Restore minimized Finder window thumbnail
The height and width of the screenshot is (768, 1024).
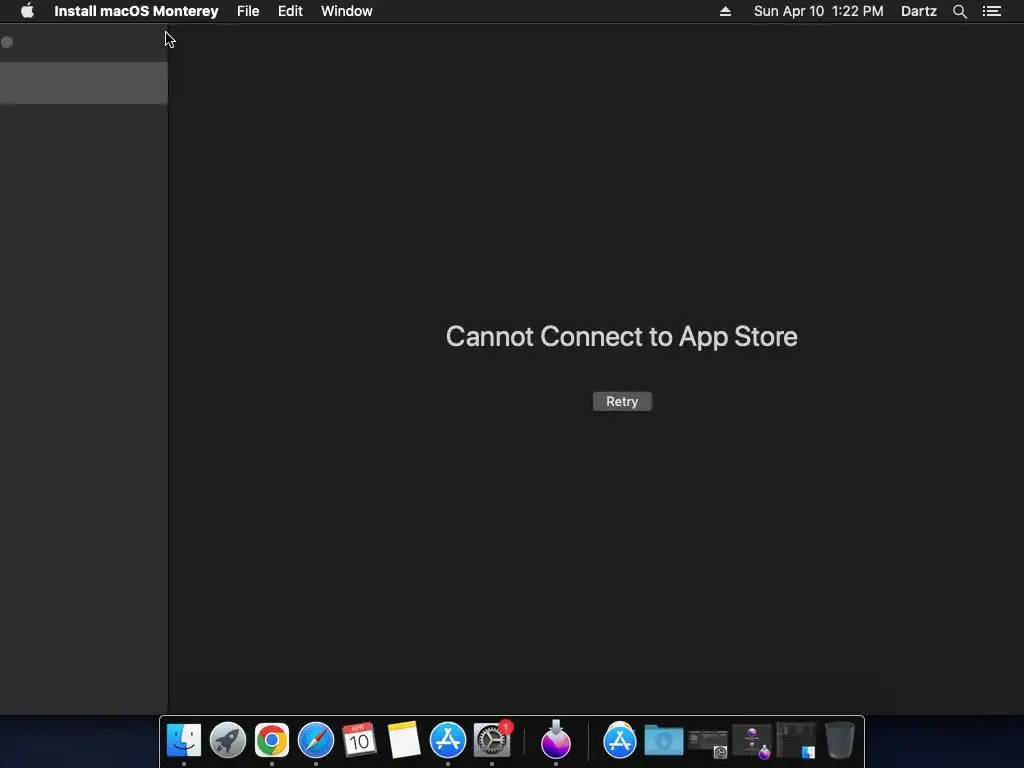796,741
